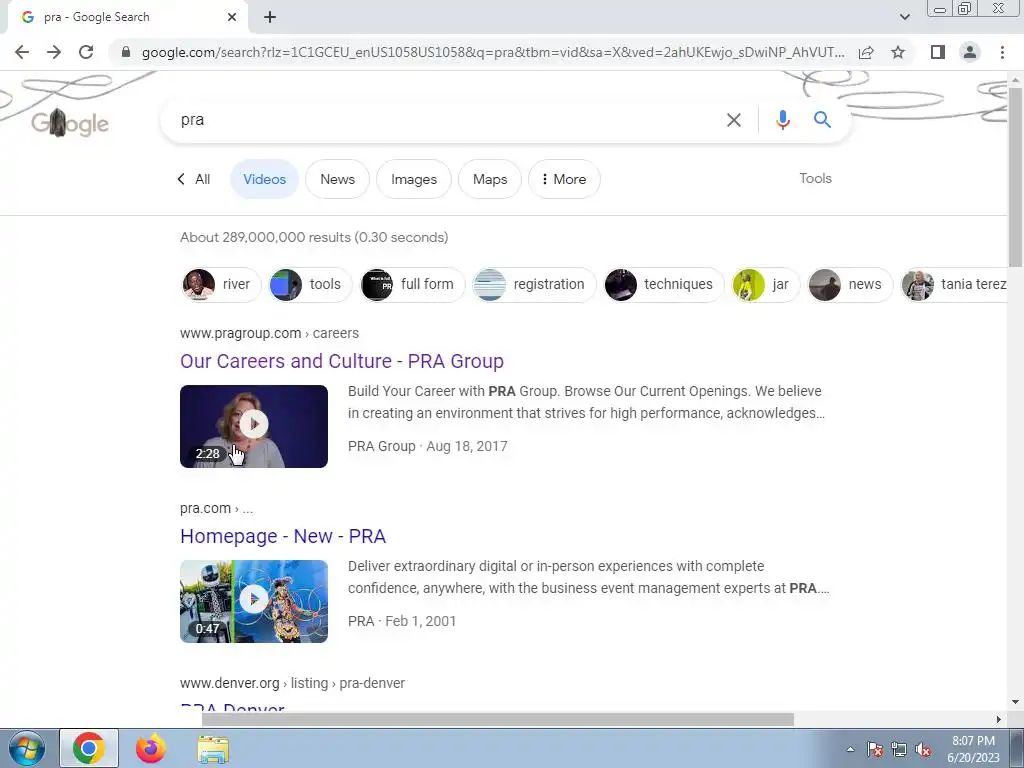Switch to Maps results
Image resolution: width=1024 pixels, height=768 pixels.
point(490,179)
